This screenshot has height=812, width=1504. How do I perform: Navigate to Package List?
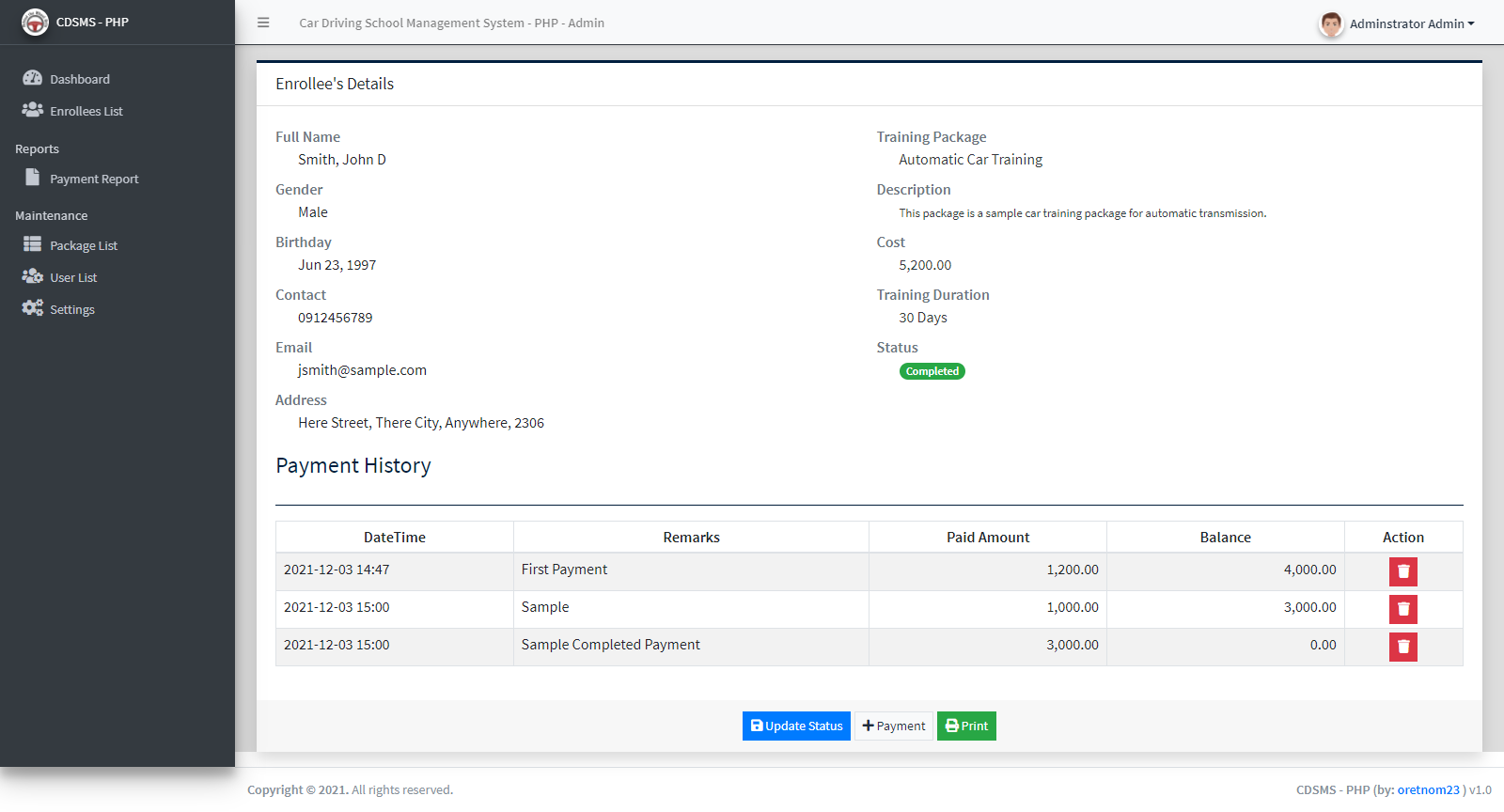(117, 245)
